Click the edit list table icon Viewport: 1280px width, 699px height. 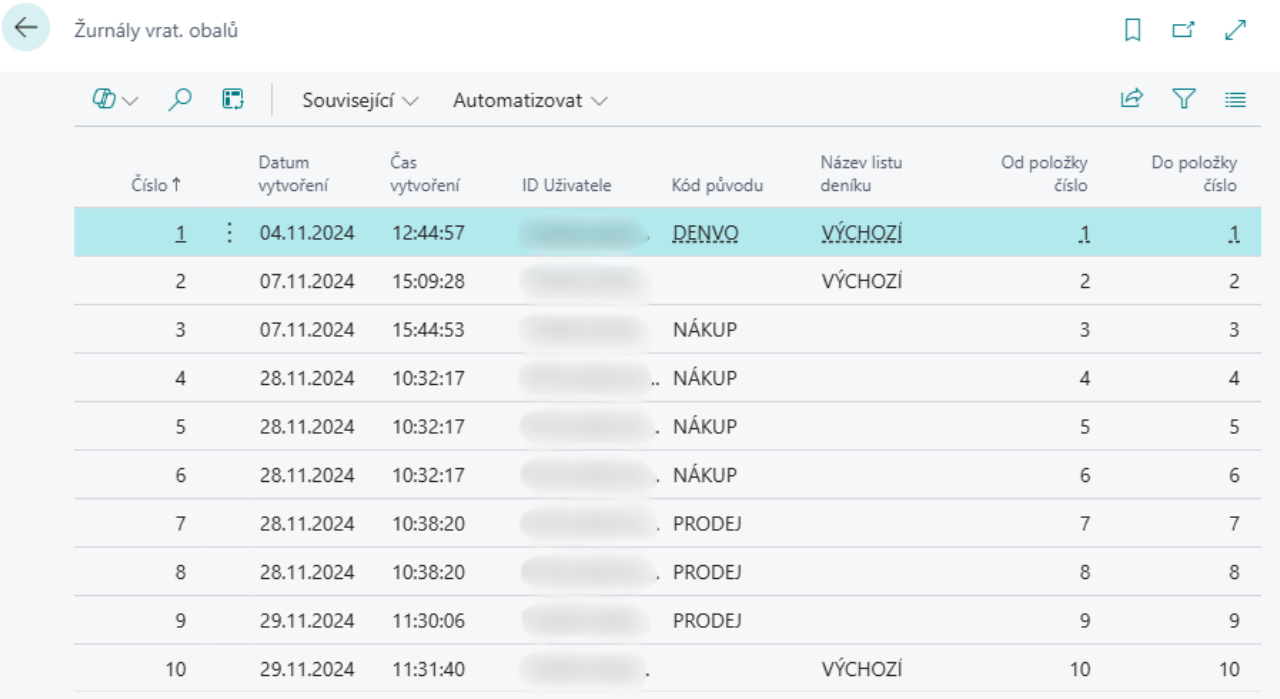(x=233, y=100)
